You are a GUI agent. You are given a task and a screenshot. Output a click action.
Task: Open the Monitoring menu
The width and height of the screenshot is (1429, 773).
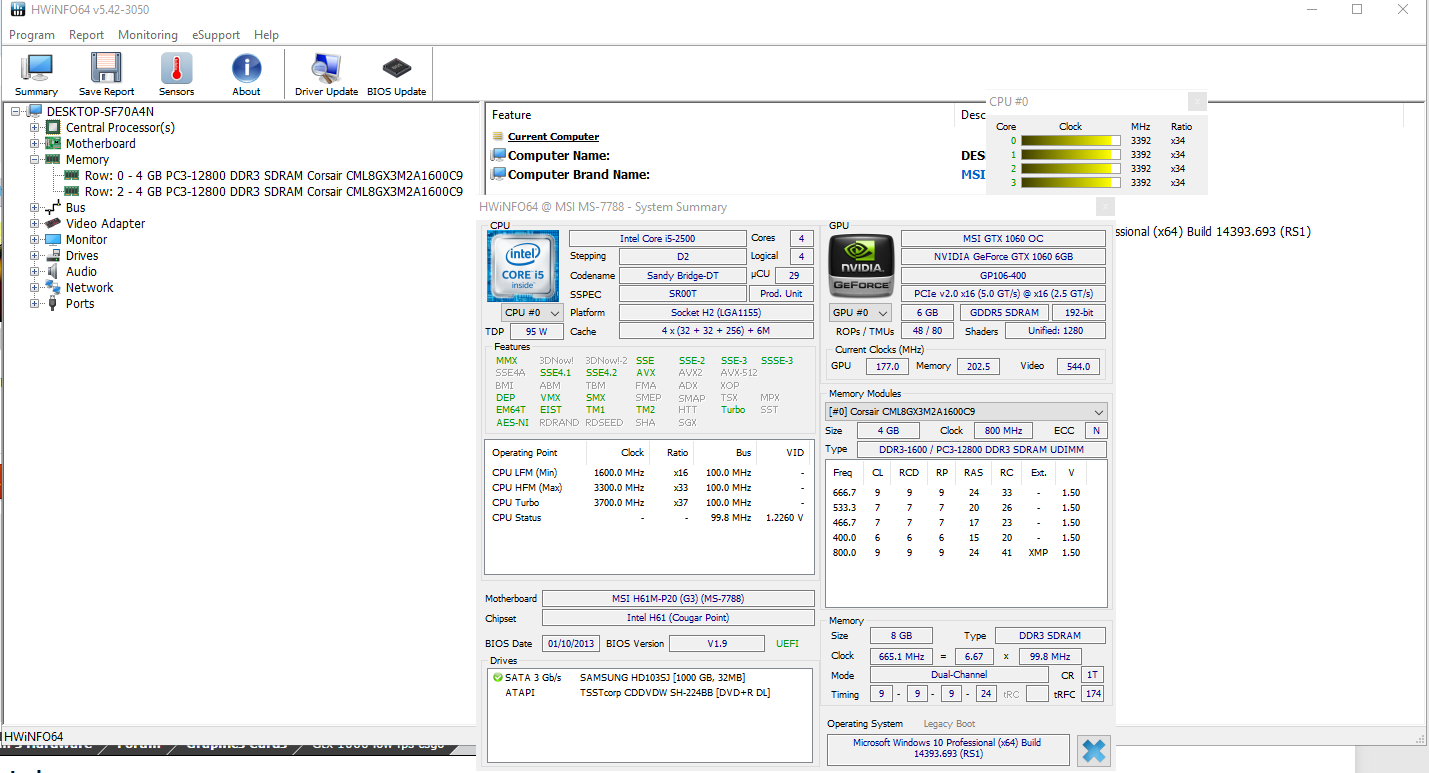pos(148,34)
